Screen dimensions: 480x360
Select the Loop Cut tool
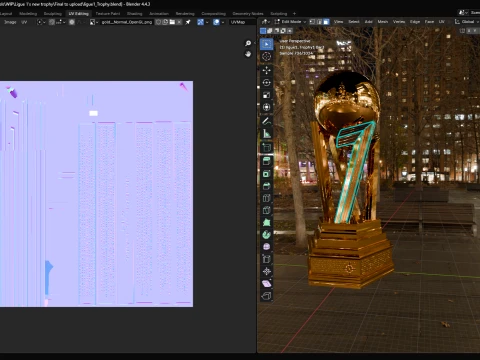(x=266, y=198)
